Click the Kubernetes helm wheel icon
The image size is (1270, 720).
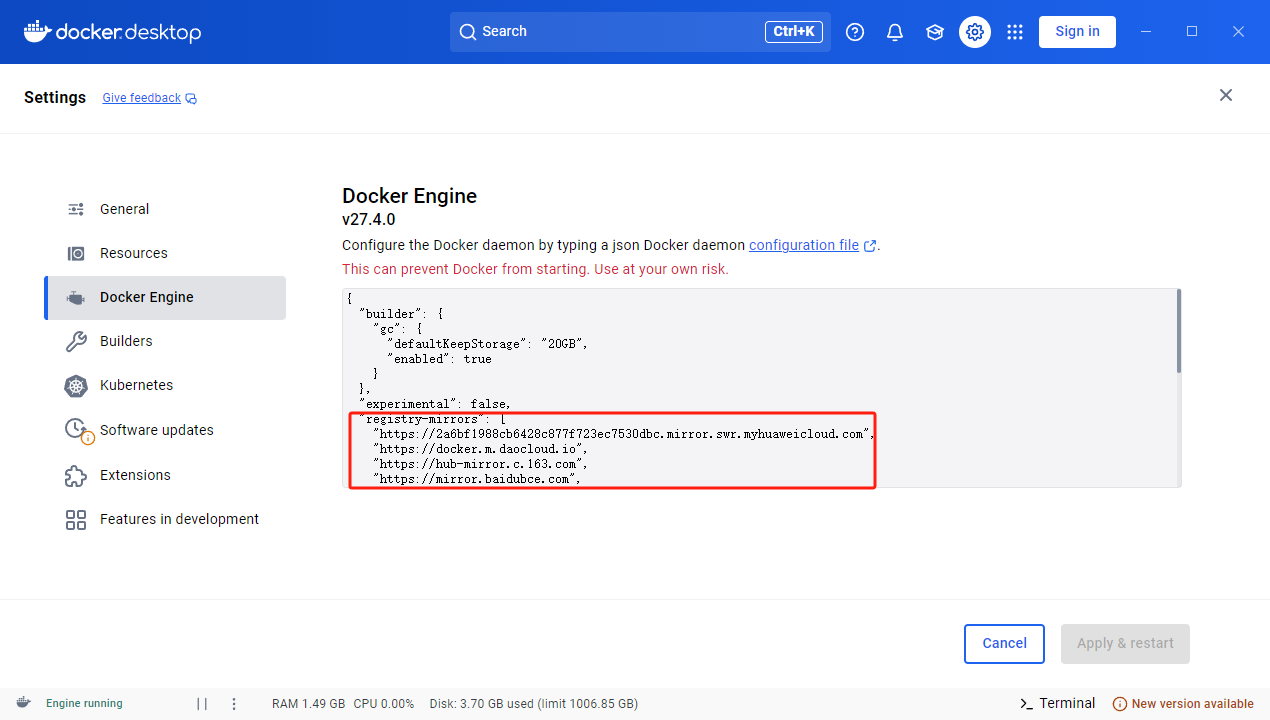(x=76, y=385)
